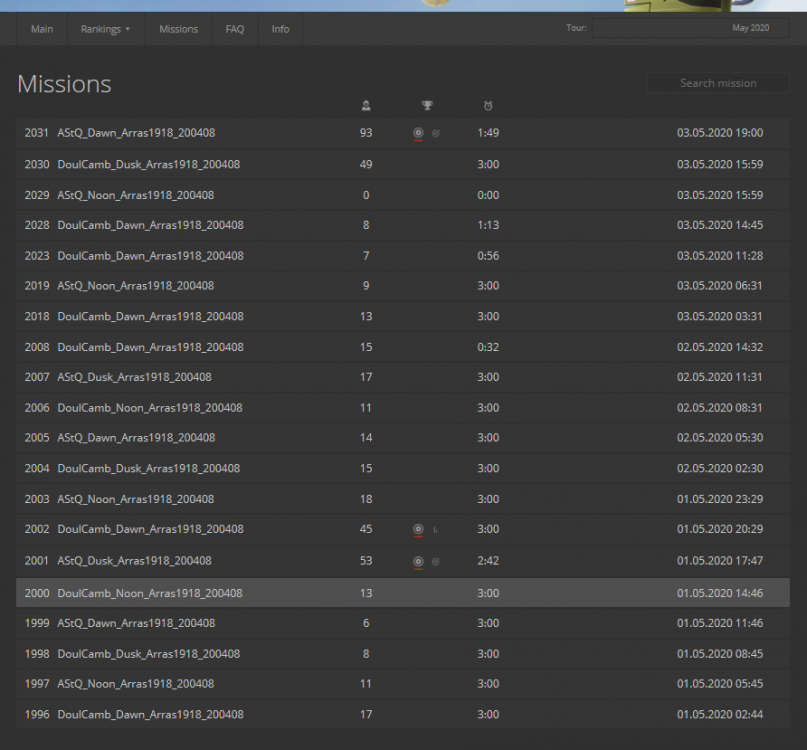Click the small bars icon on mission 2002

(436, 530)
